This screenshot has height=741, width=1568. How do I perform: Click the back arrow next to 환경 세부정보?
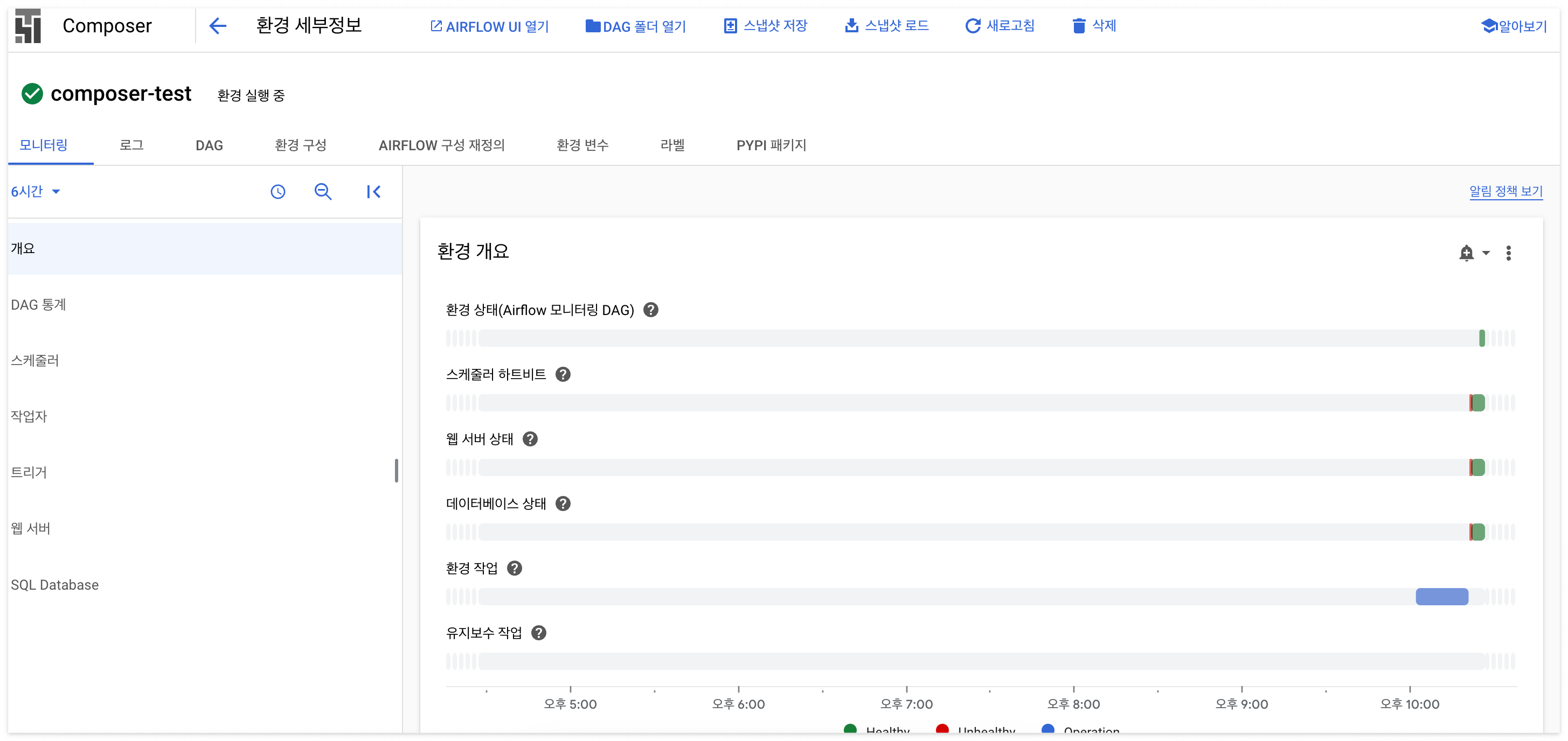point(218,25)
